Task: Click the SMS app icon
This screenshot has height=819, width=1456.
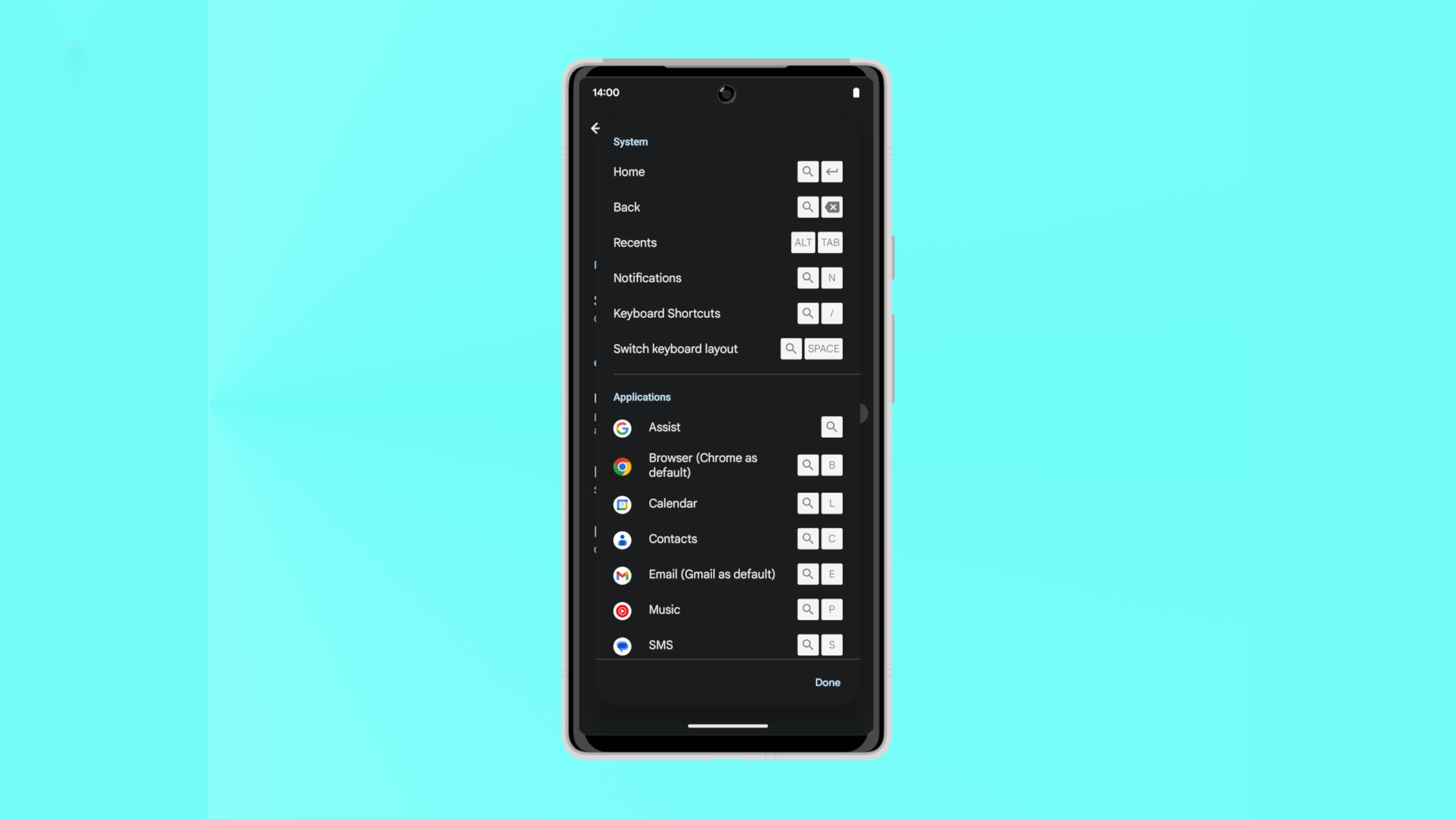Action: point(622,644)
